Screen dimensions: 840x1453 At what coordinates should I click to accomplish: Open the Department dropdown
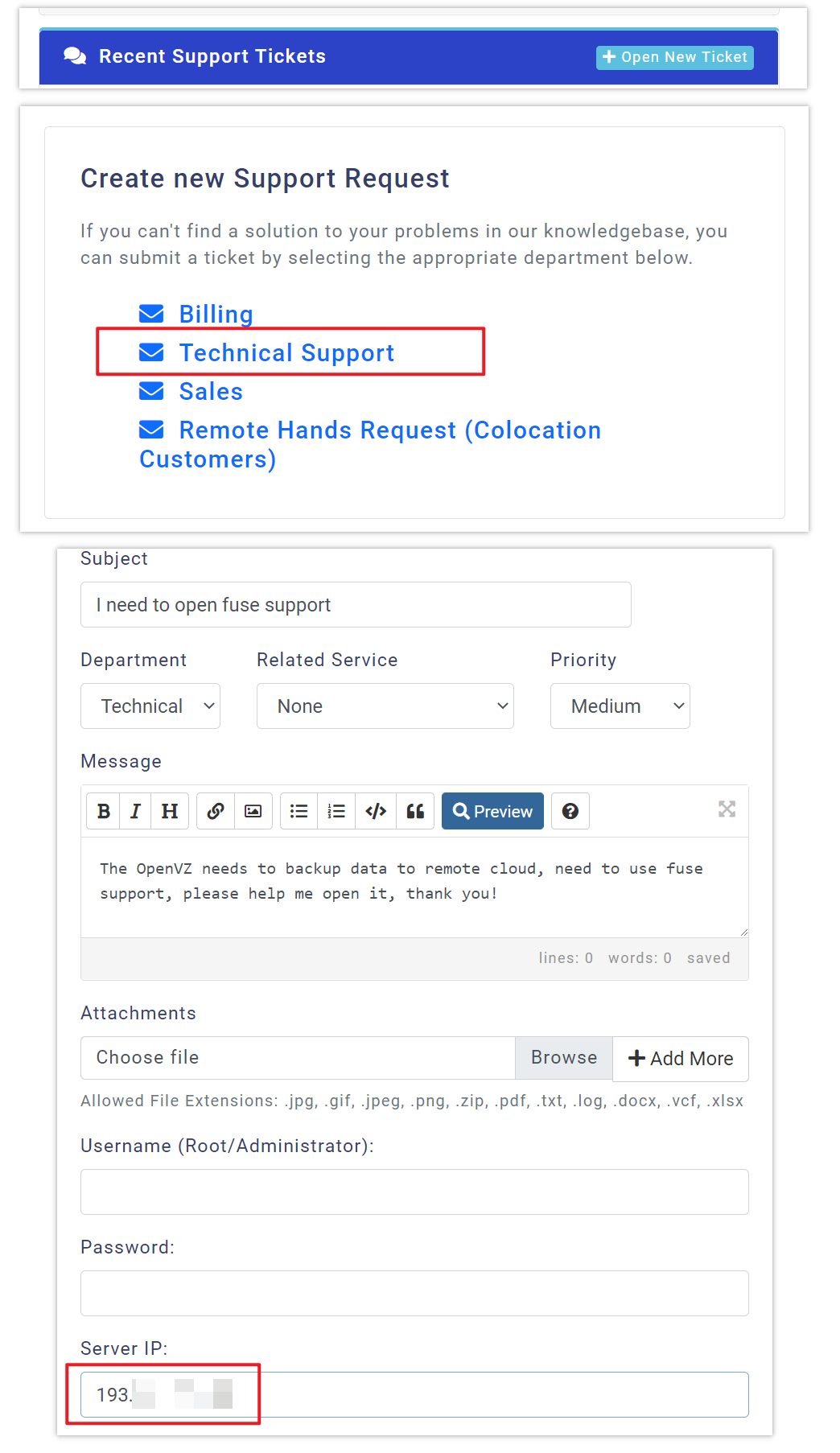click(150, 706)
